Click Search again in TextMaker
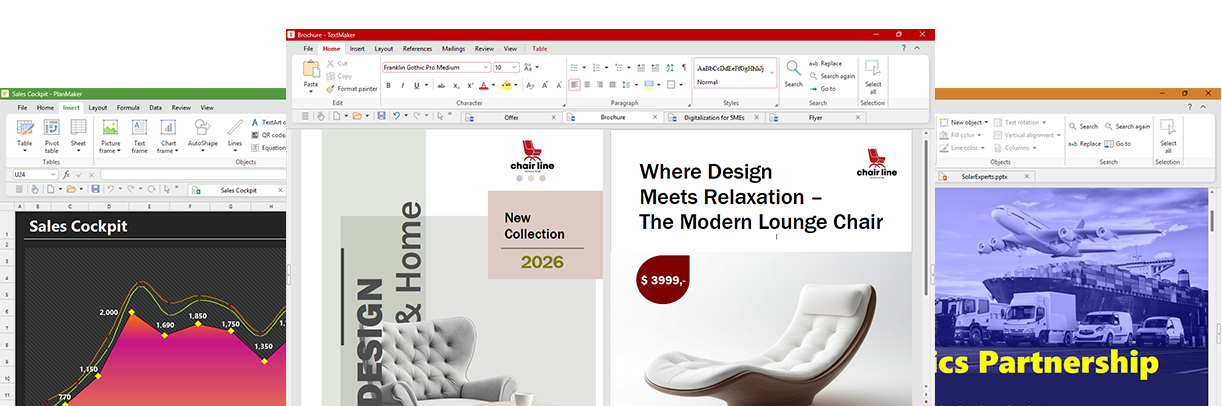This screenshot has height=406, width=1222. pos(832,76)
